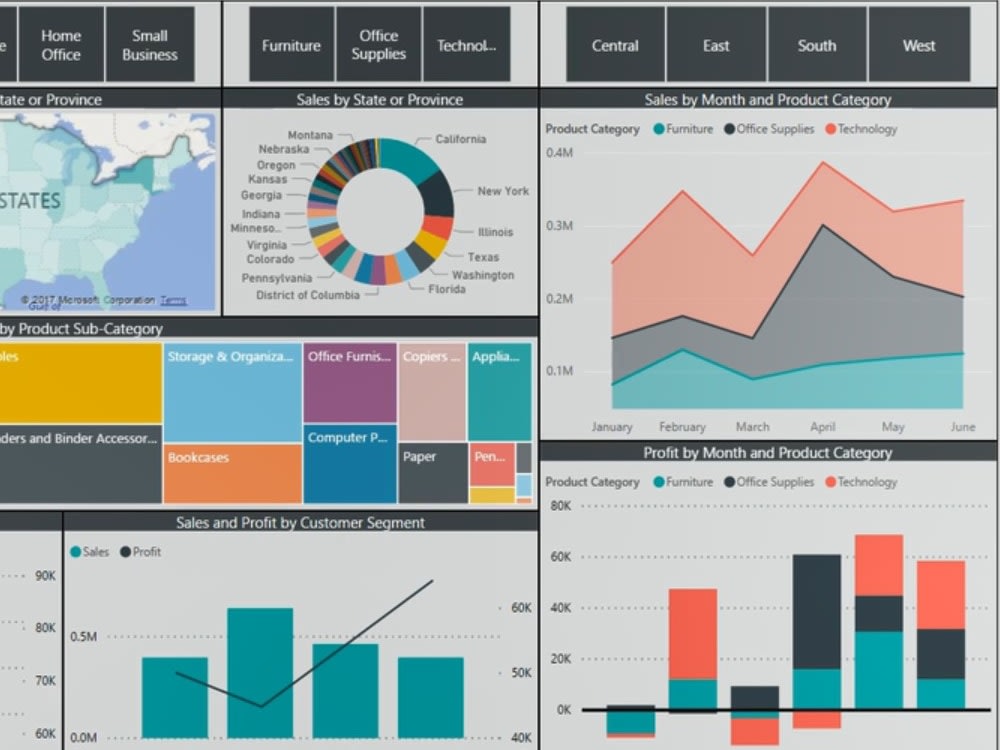Image resolution: width=1000 pixels, height=750 pixels.
Task: Select the Small Business slicer
Action: click(149, 44)
